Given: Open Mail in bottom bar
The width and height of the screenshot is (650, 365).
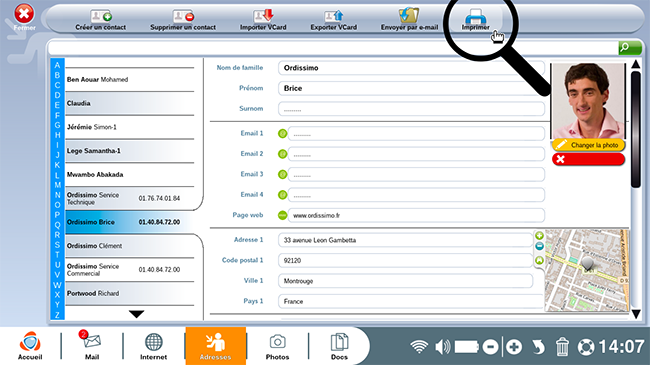Looking at the screenshot, I should click(x=92, y=346).
